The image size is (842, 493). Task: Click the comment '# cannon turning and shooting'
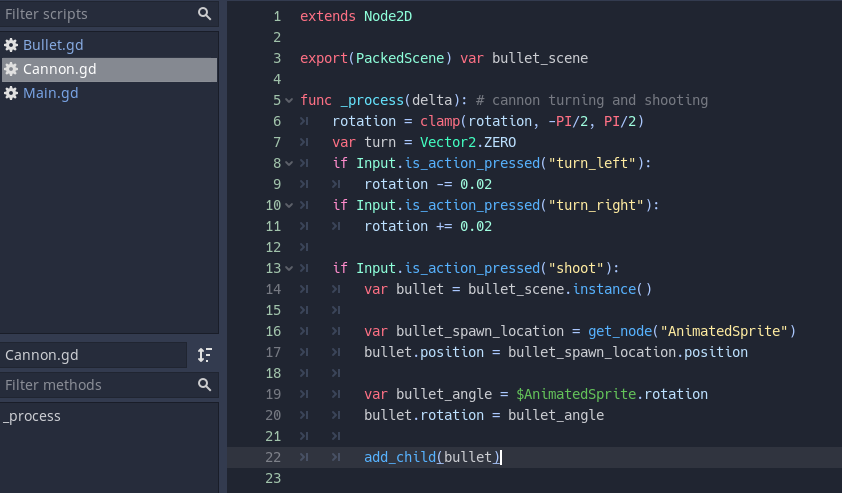tap(592, 100)
